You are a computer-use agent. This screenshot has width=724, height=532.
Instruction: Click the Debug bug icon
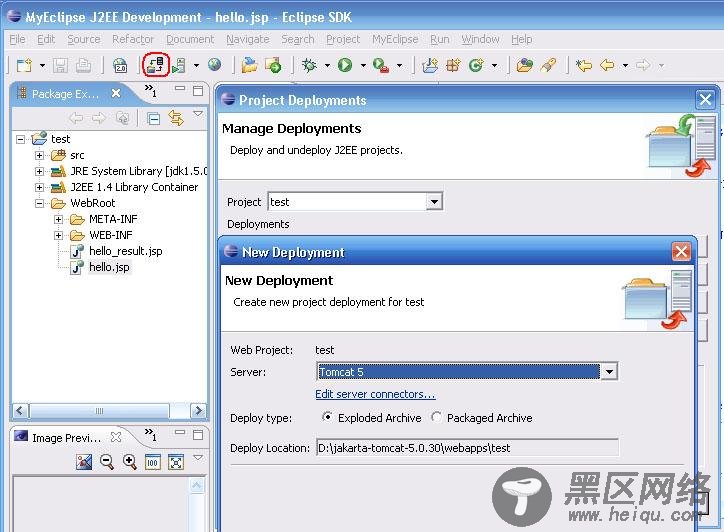(x=309, y=65)
